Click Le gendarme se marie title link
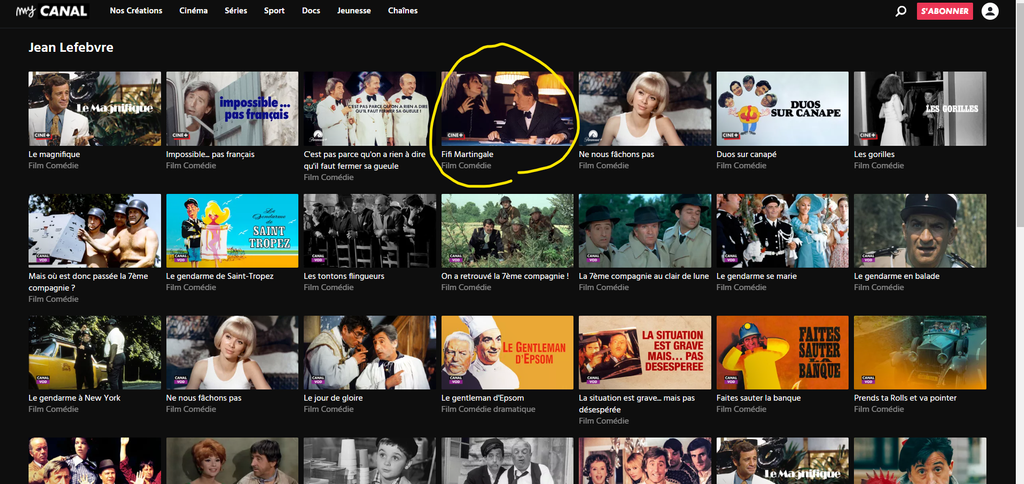The width and height of the screenshot is (1024, 484). coord(757,276)
